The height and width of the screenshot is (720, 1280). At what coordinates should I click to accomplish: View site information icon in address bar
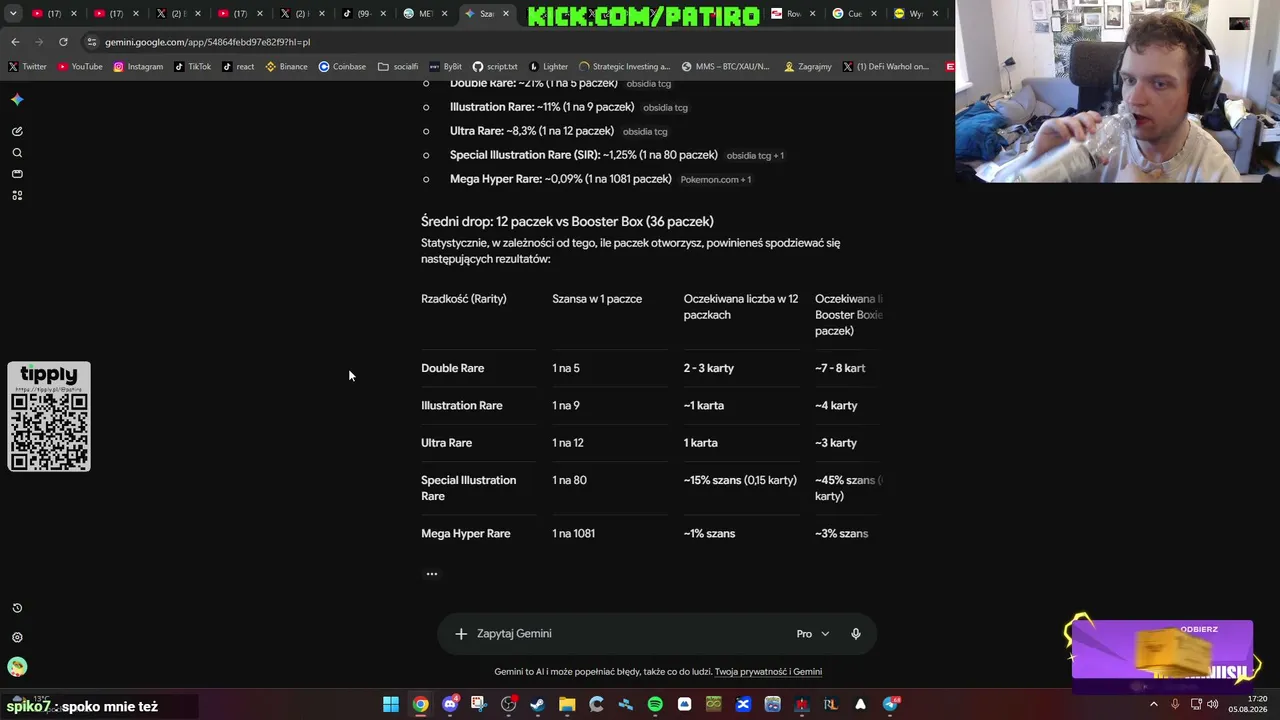(92, 42)
